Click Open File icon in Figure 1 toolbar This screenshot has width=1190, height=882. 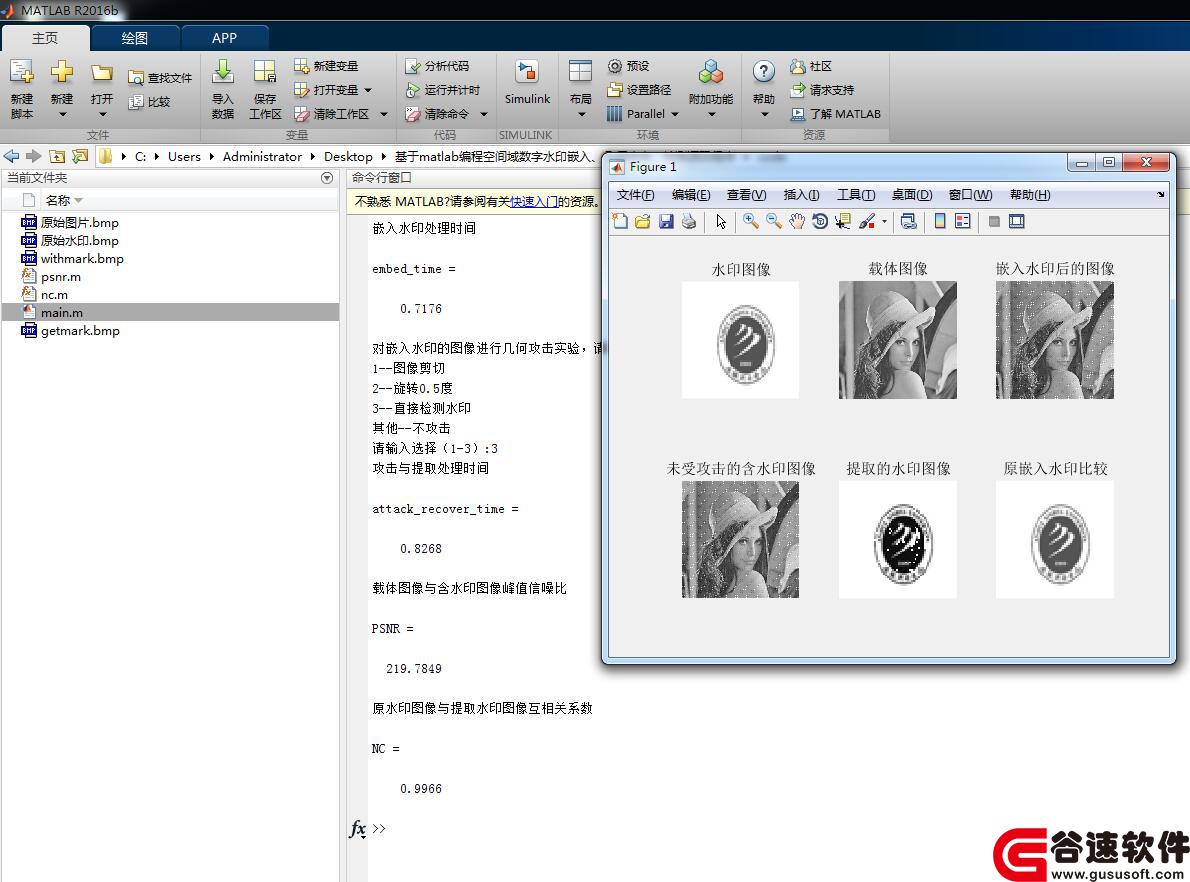643,221
